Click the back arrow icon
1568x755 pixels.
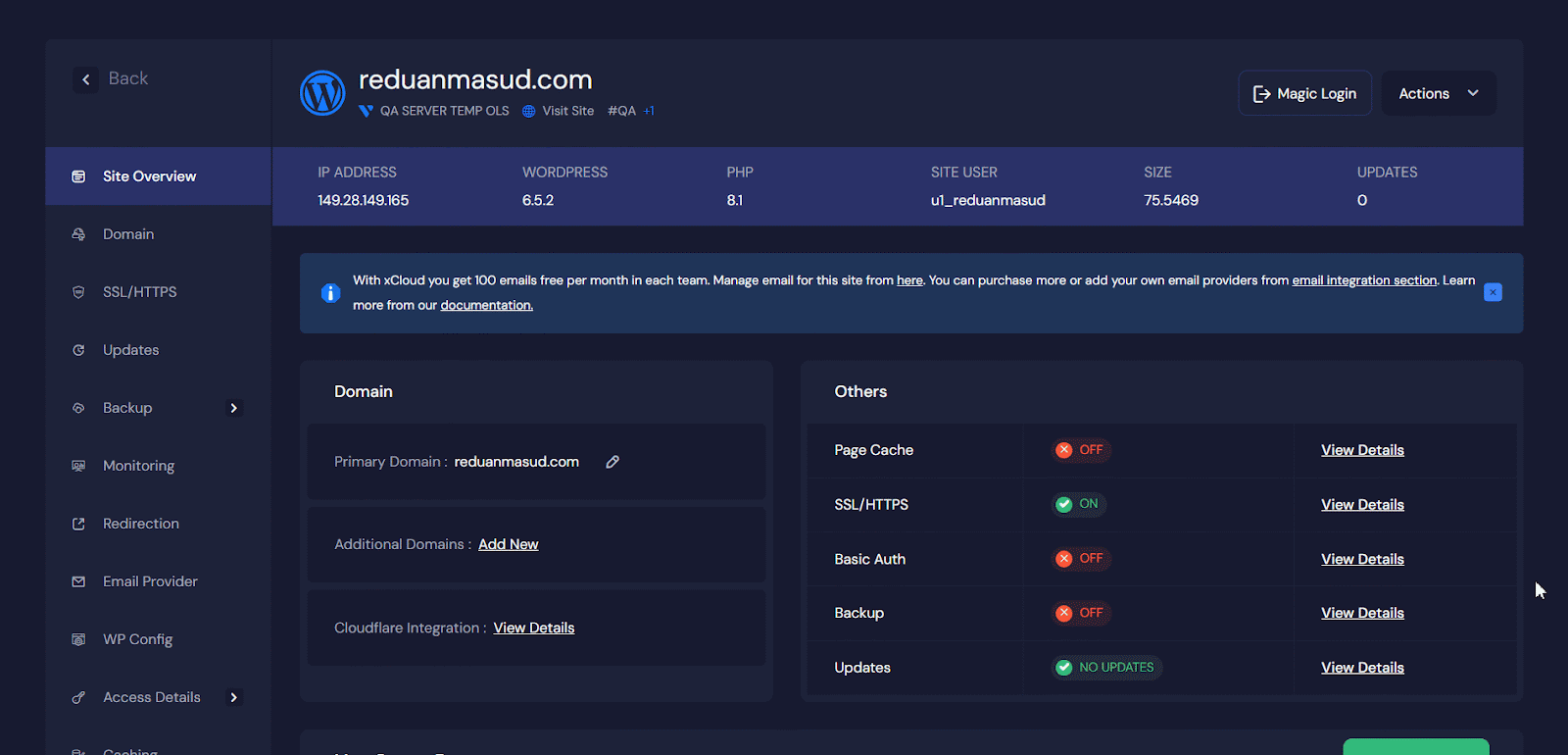point(86,79)
